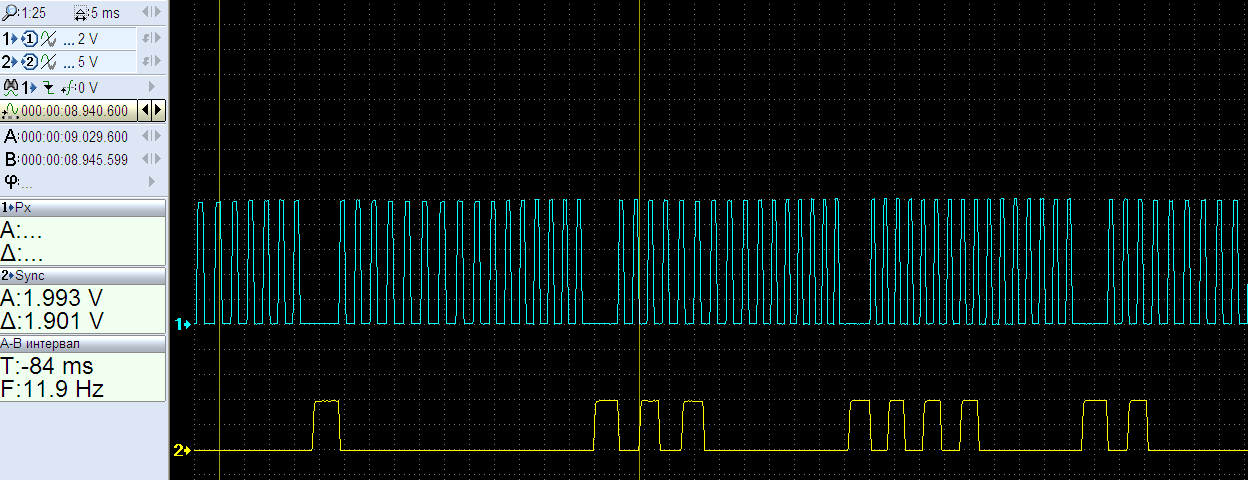Click the A-B интервал panel header
Viewport: 1248px width, 480px height.
[x=83, y=343]
